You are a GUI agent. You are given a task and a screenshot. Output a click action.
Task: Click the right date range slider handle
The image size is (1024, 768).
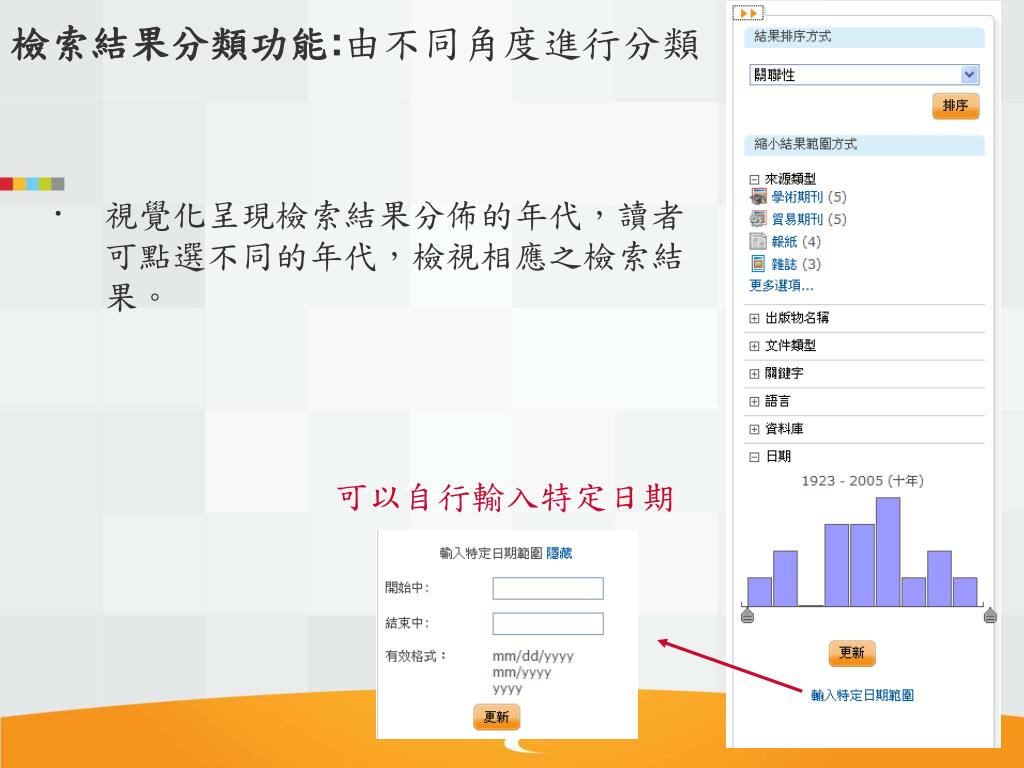[x=990, y=615]
